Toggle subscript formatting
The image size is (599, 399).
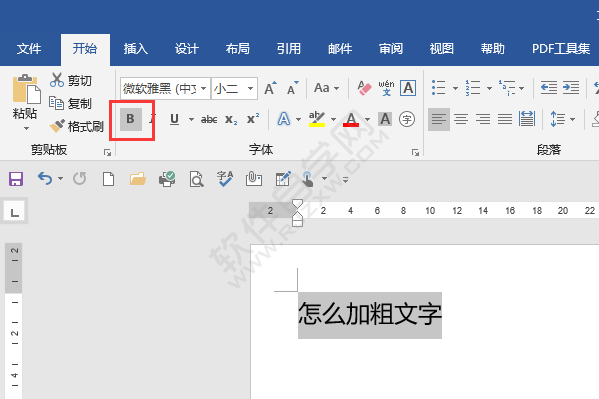point(231,120)
